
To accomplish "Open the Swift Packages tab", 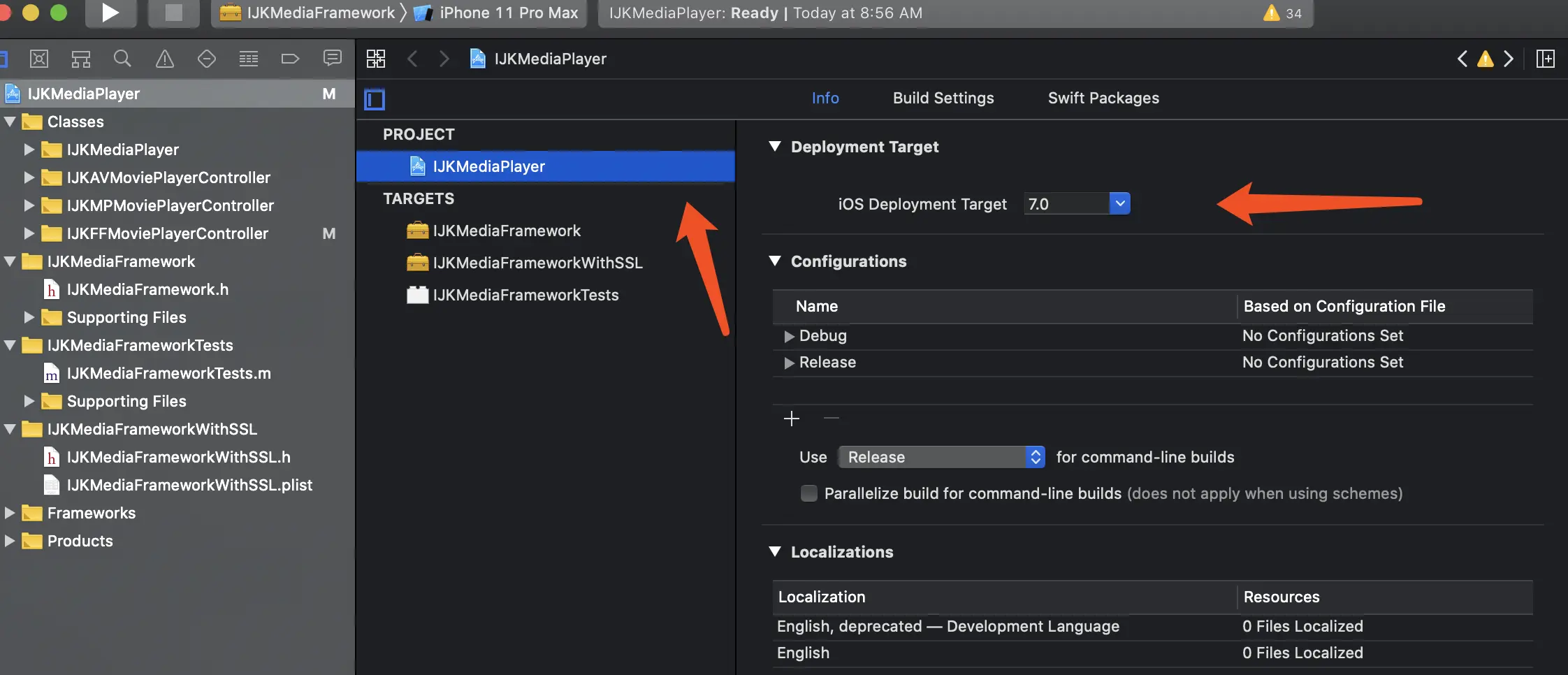I will tap(1103, 98).
